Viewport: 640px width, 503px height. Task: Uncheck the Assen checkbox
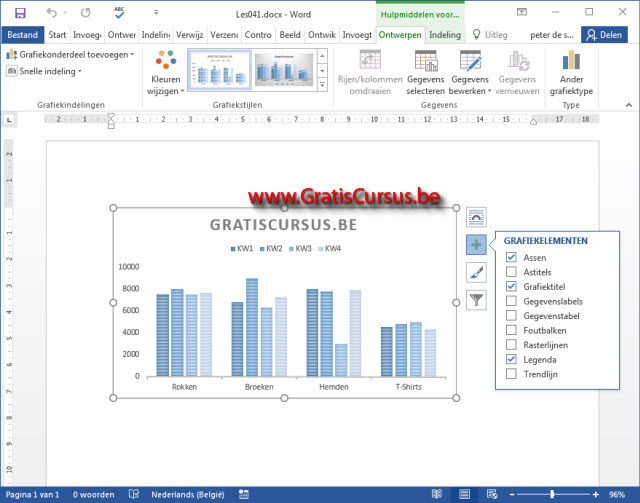pos(511,257)
